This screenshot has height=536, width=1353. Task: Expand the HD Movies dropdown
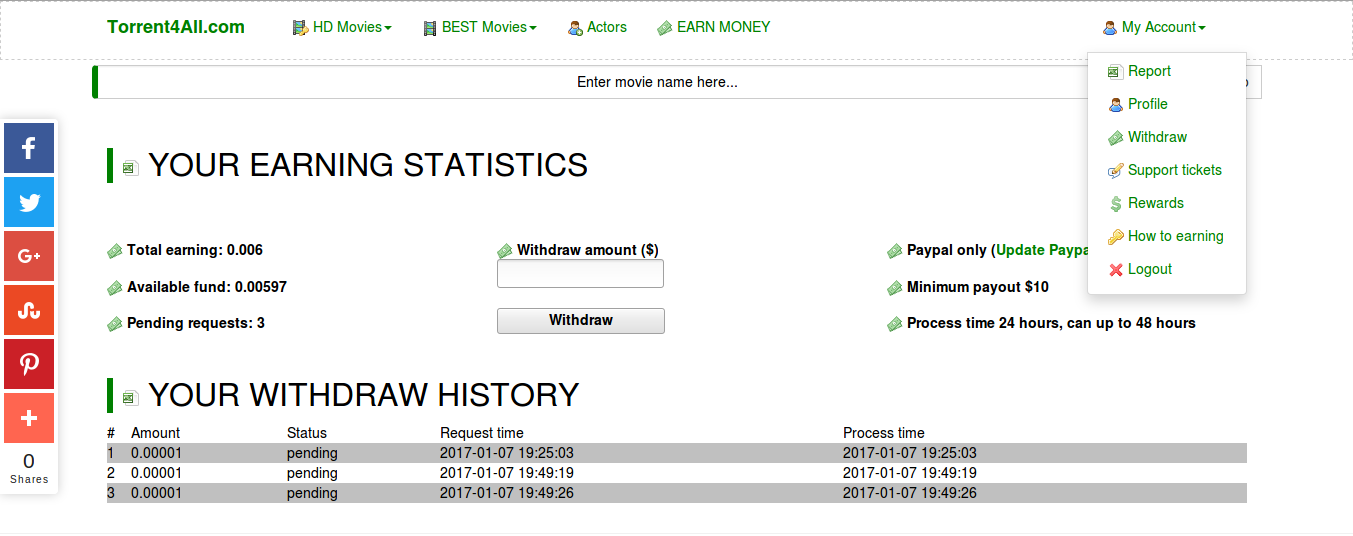point(342,28)
